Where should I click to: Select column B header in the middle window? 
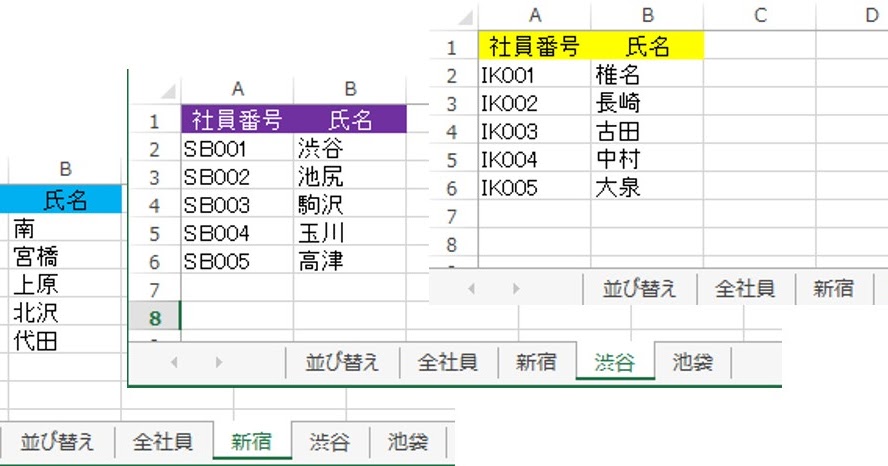[351, 89]
